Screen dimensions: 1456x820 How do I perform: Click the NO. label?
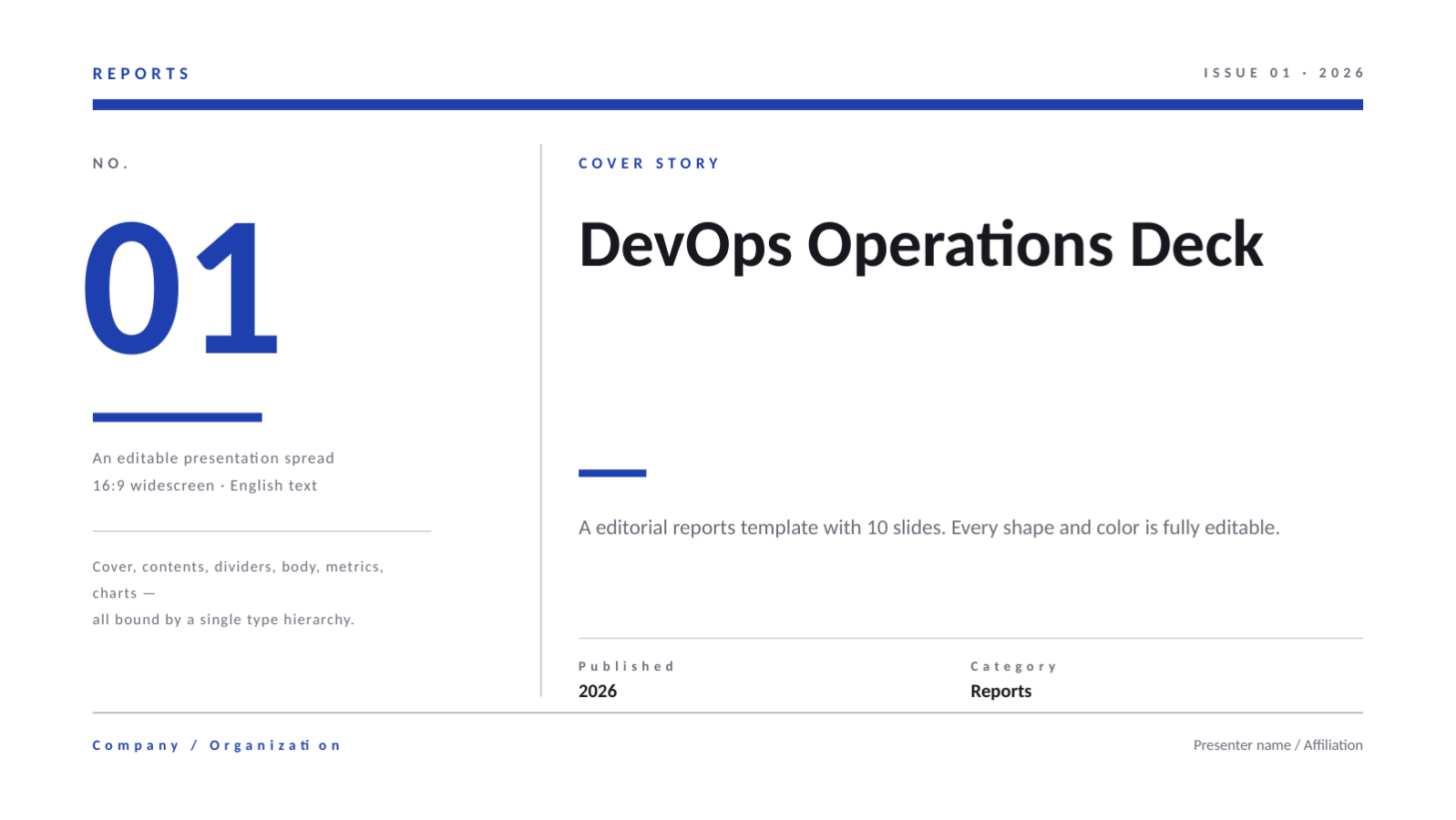click(111, 164)
